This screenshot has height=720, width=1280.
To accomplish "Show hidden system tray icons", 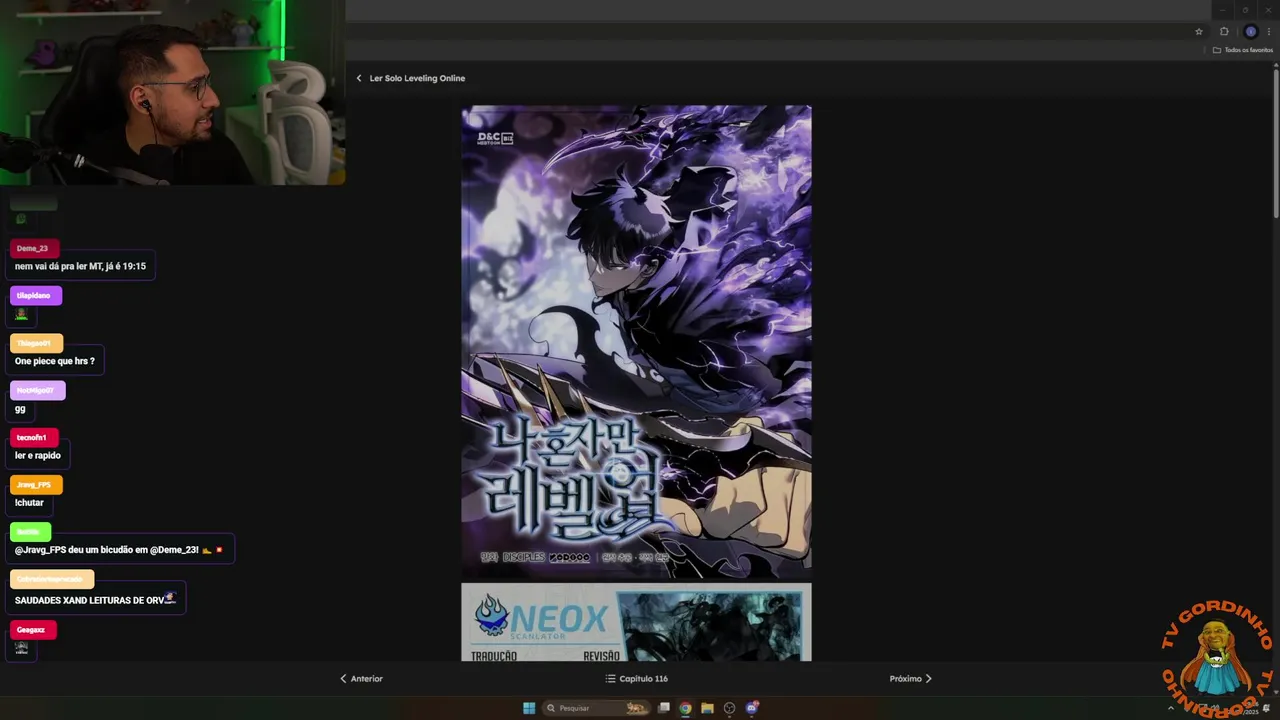I will click(1171, 708).
